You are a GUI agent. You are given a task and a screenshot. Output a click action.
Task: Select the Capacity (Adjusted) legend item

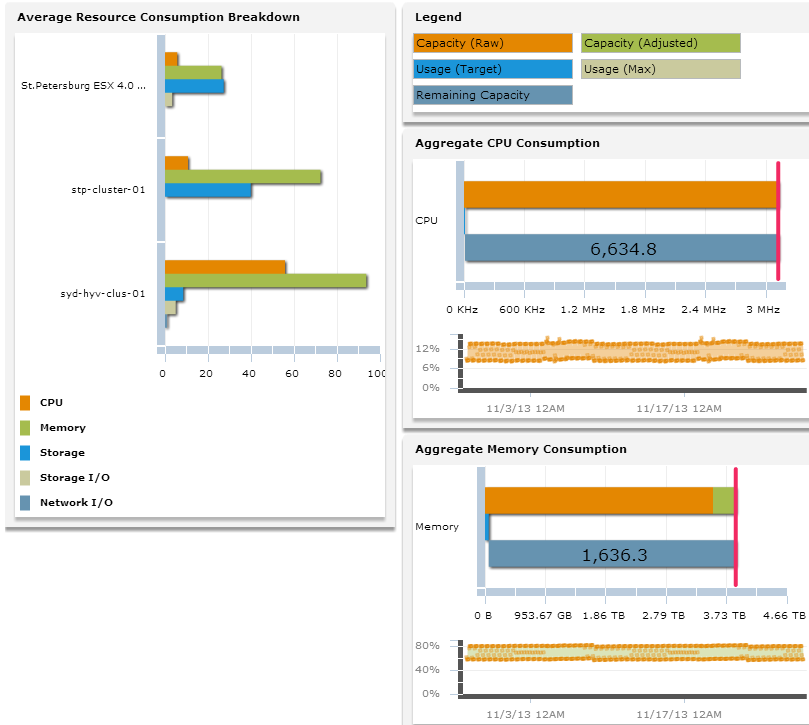pos(661,43)
